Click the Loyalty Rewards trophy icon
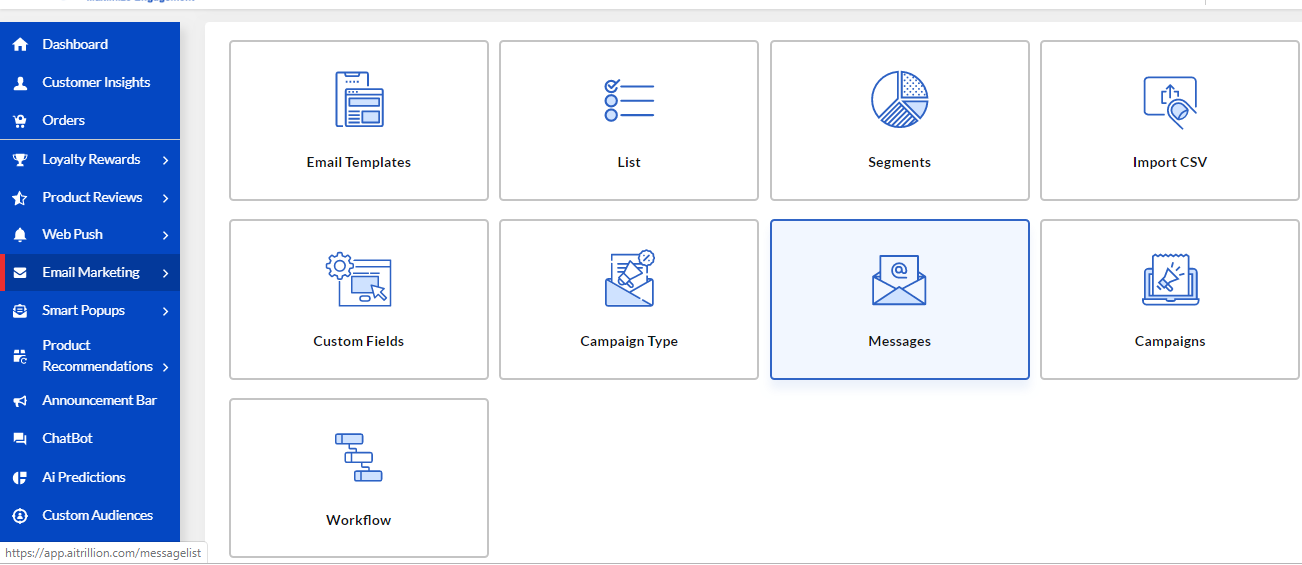The width and height of the screenshot is (1302, 565). pos(20,160)
